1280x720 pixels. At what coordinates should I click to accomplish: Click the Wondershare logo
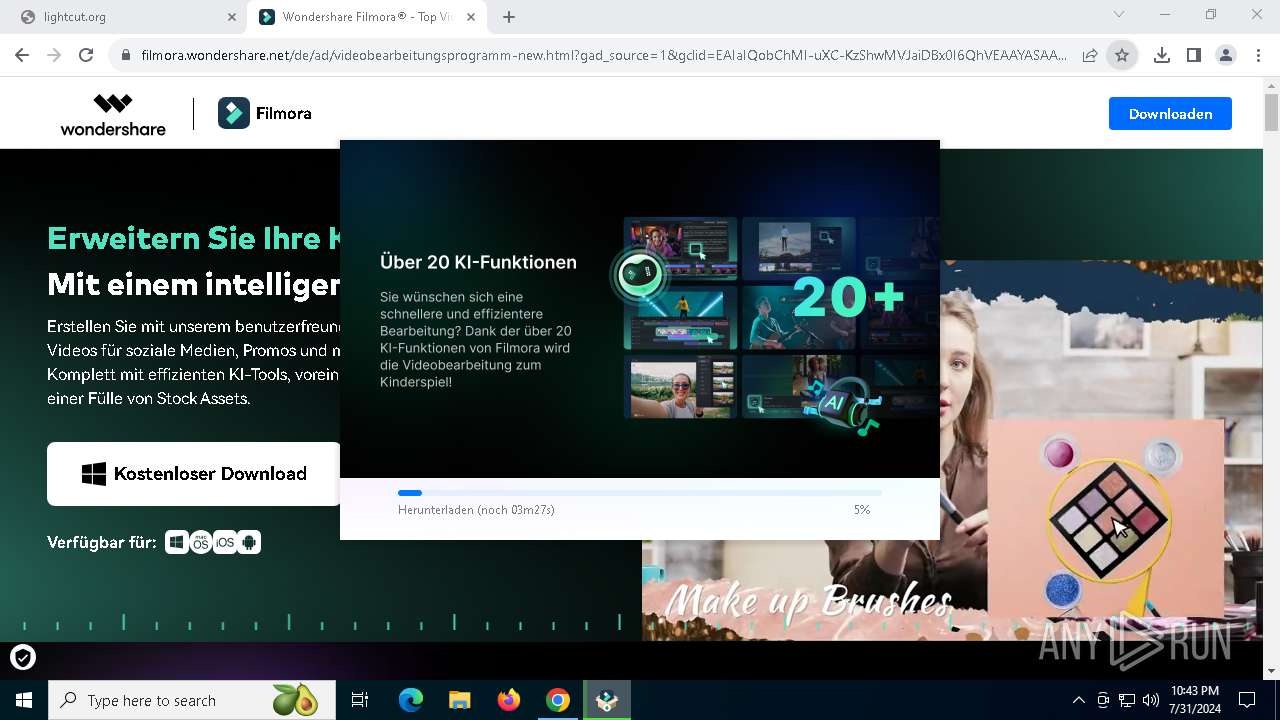pyautogui.click(x=113, y=114)
